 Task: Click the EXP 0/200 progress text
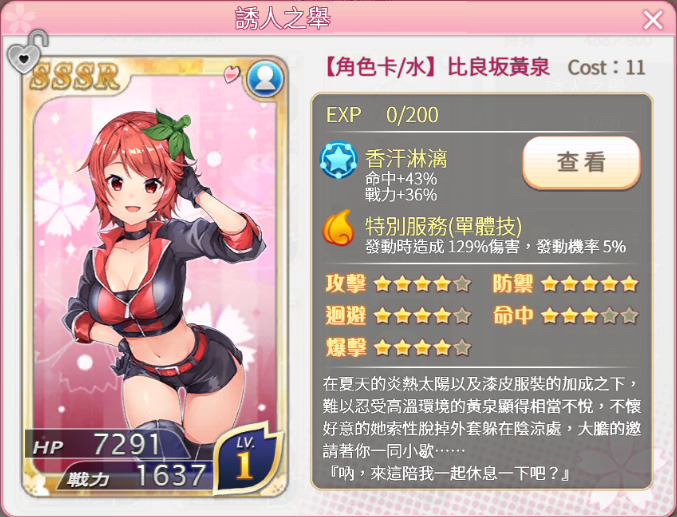(382, 115)
